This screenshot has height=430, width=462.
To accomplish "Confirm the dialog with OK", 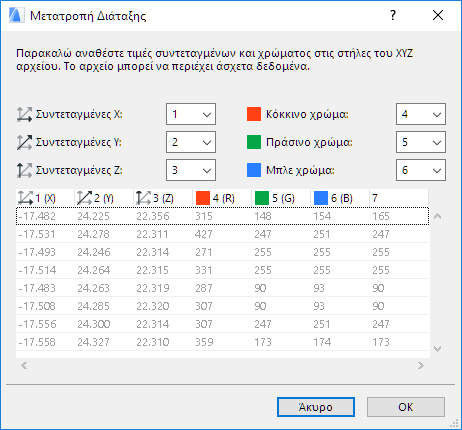I will pyautogui.click(x=406, y=407).
